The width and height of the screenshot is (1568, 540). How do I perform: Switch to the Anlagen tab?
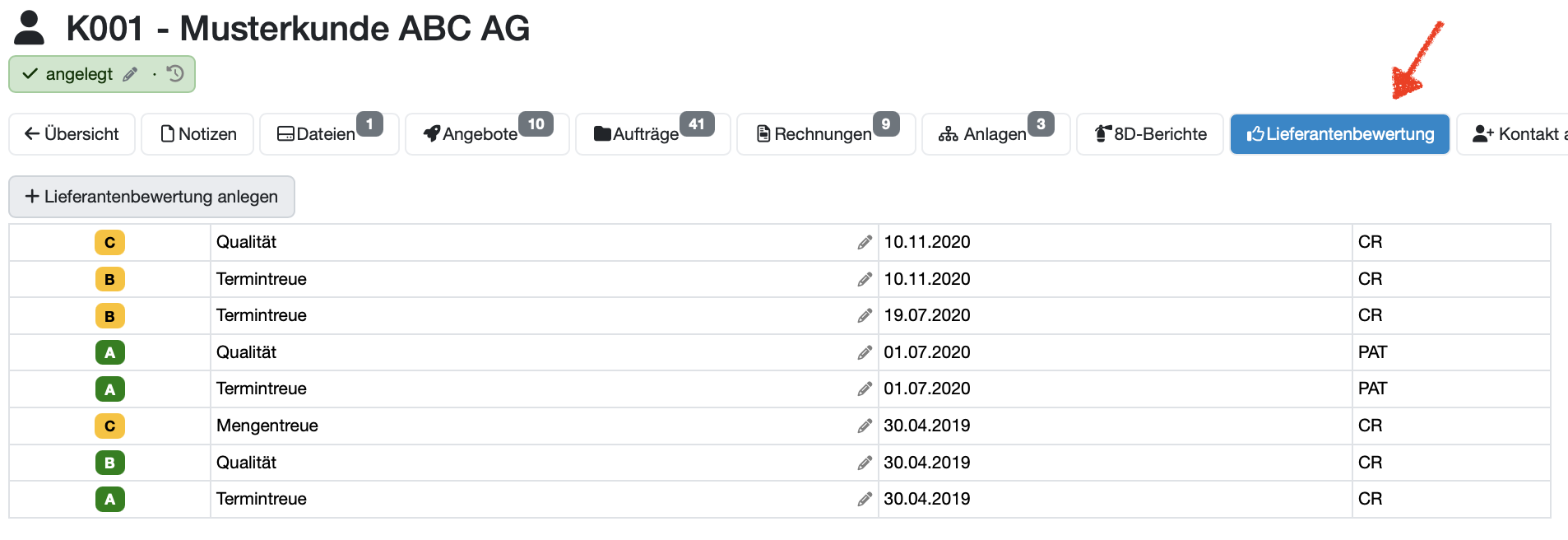995,134
